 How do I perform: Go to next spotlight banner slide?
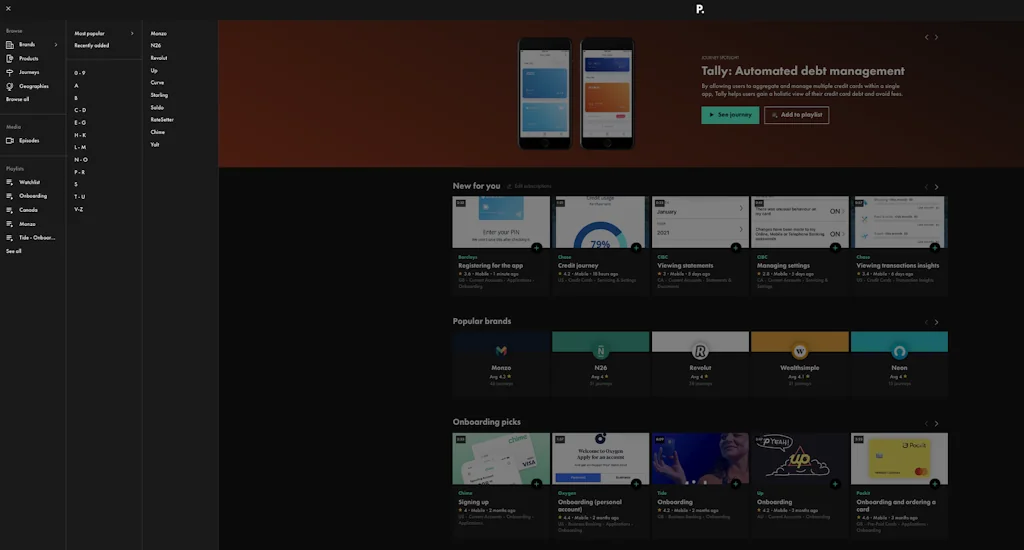[x=936, y=37]
